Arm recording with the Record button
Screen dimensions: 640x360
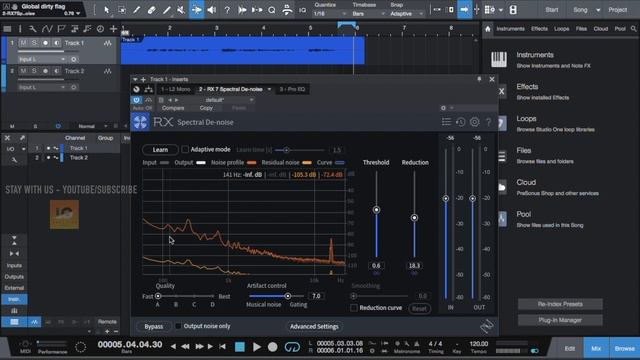click(272, 347)
